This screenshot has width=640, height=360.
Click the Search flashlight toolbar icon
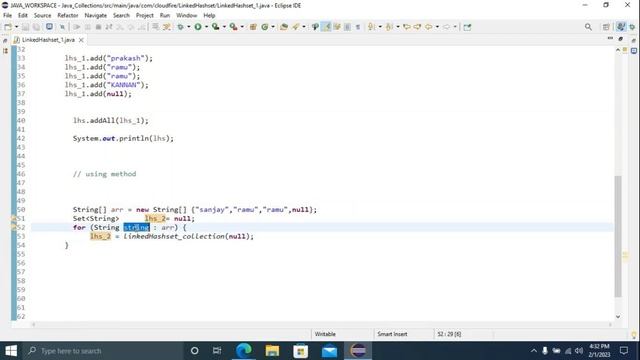point(296,27)
